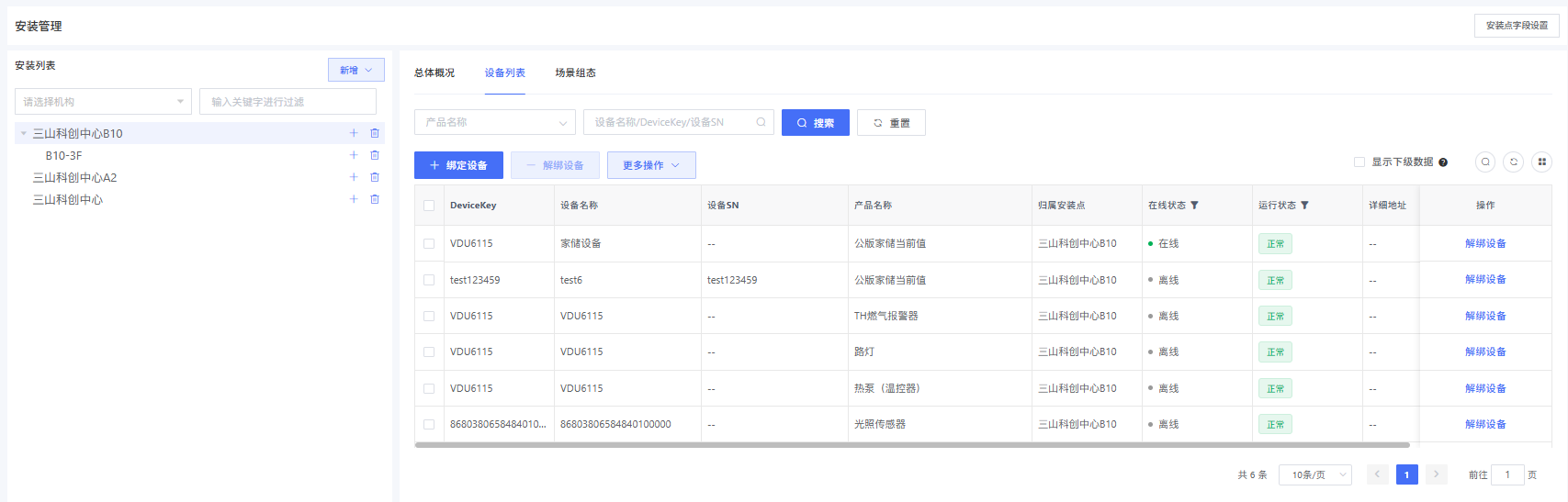Click the filter icon on 运行状态 column
The width and height of the screenshot is (1568, 502).
[1304, 206]
